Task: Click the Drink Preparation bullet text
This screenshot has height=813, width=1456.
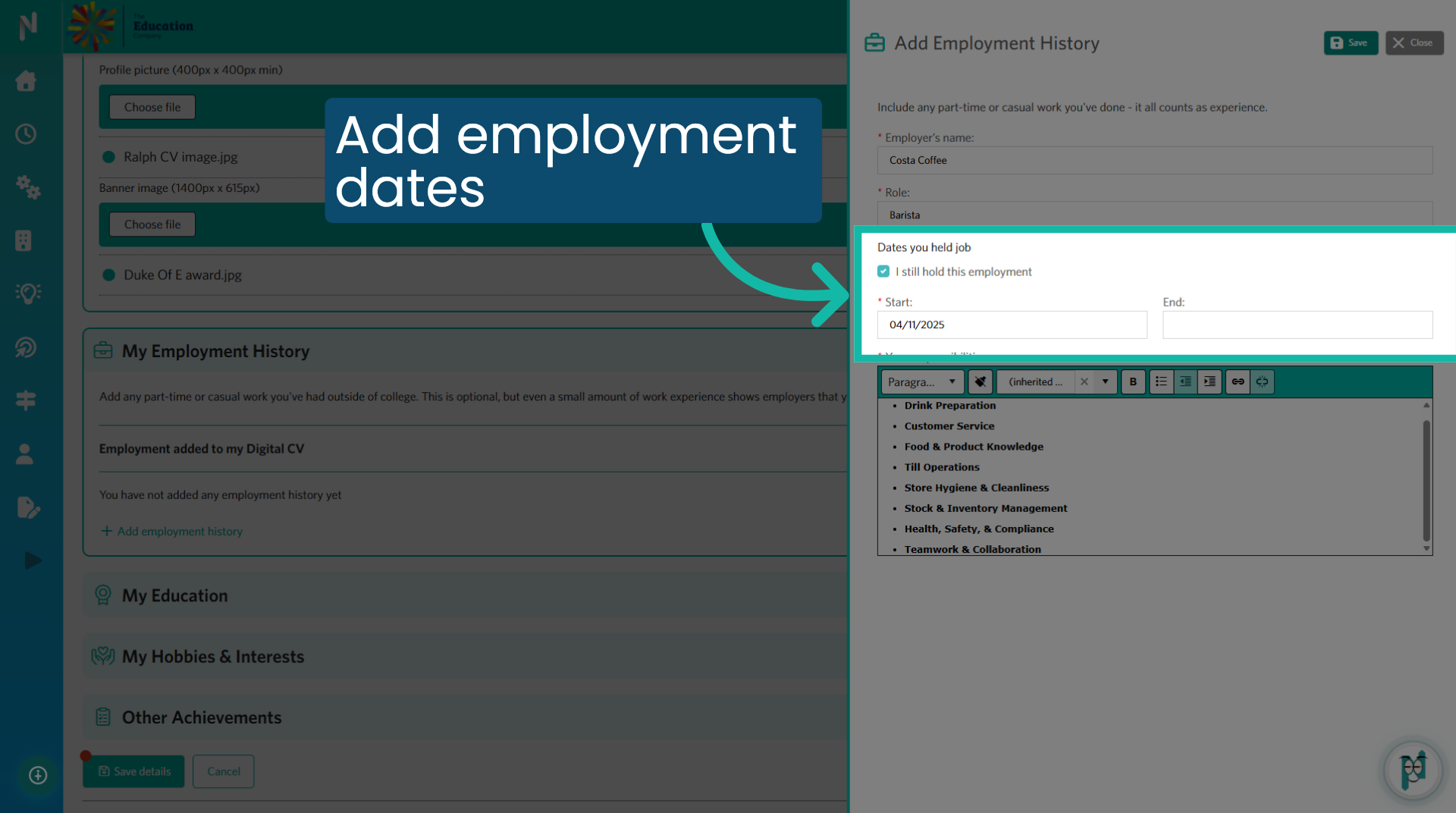Action: click(950, 406)
